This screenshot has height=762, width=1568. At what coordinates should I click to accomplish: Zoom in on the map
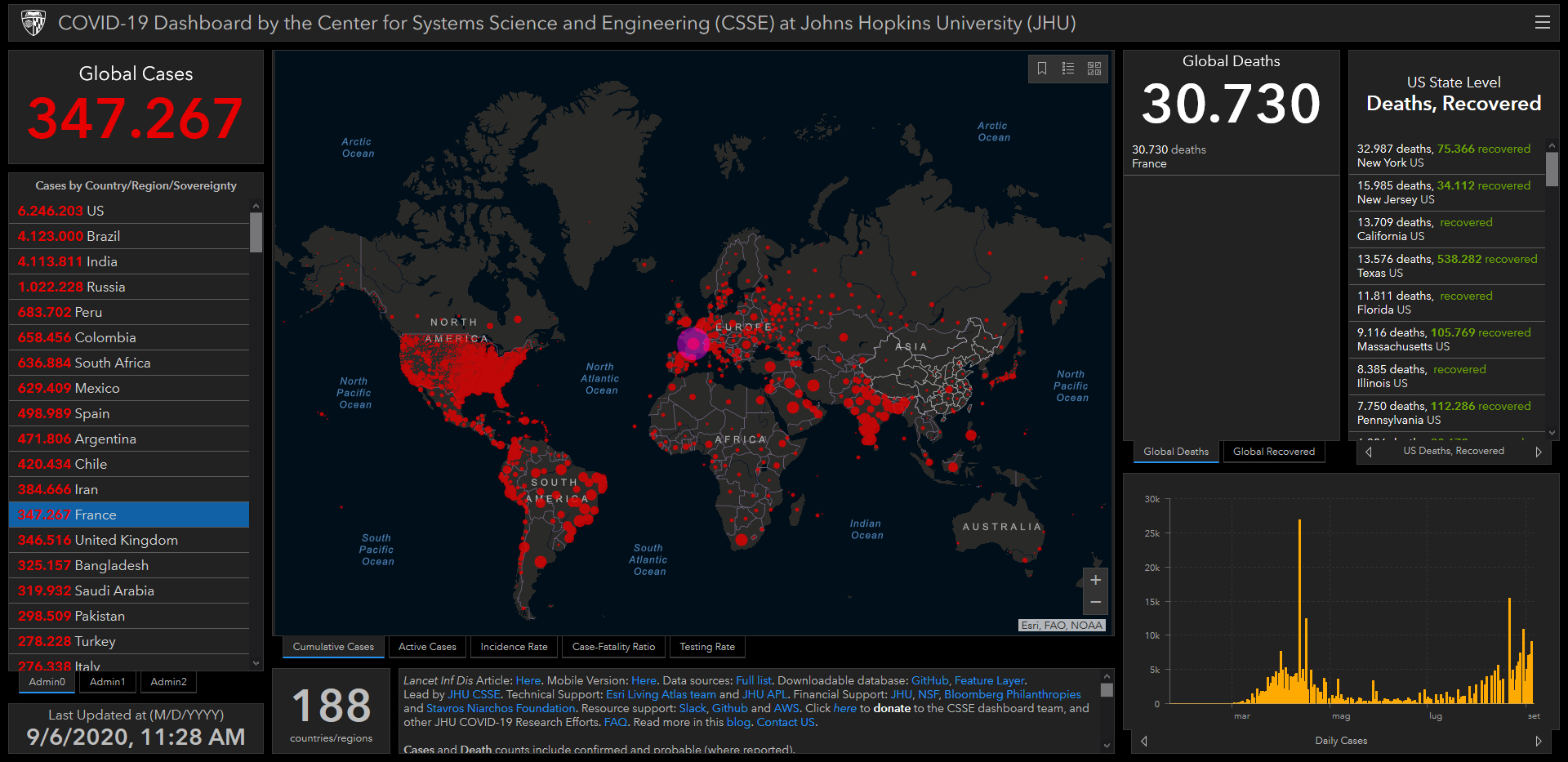pyautogui.click(x=1096, y=580)
